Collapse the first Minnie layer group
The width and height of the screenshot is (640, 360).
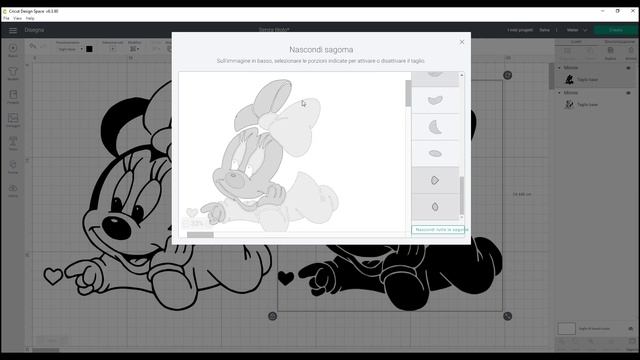point(559,68)
